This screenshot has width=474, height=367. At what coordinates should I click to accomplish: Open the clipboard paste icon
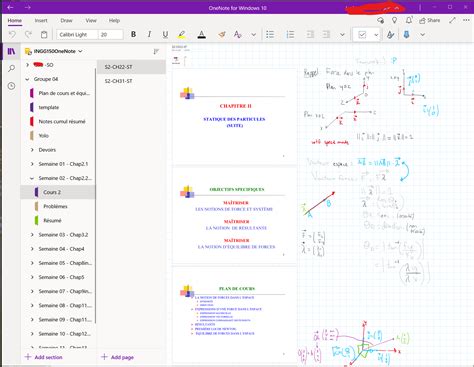coord(44,34)
